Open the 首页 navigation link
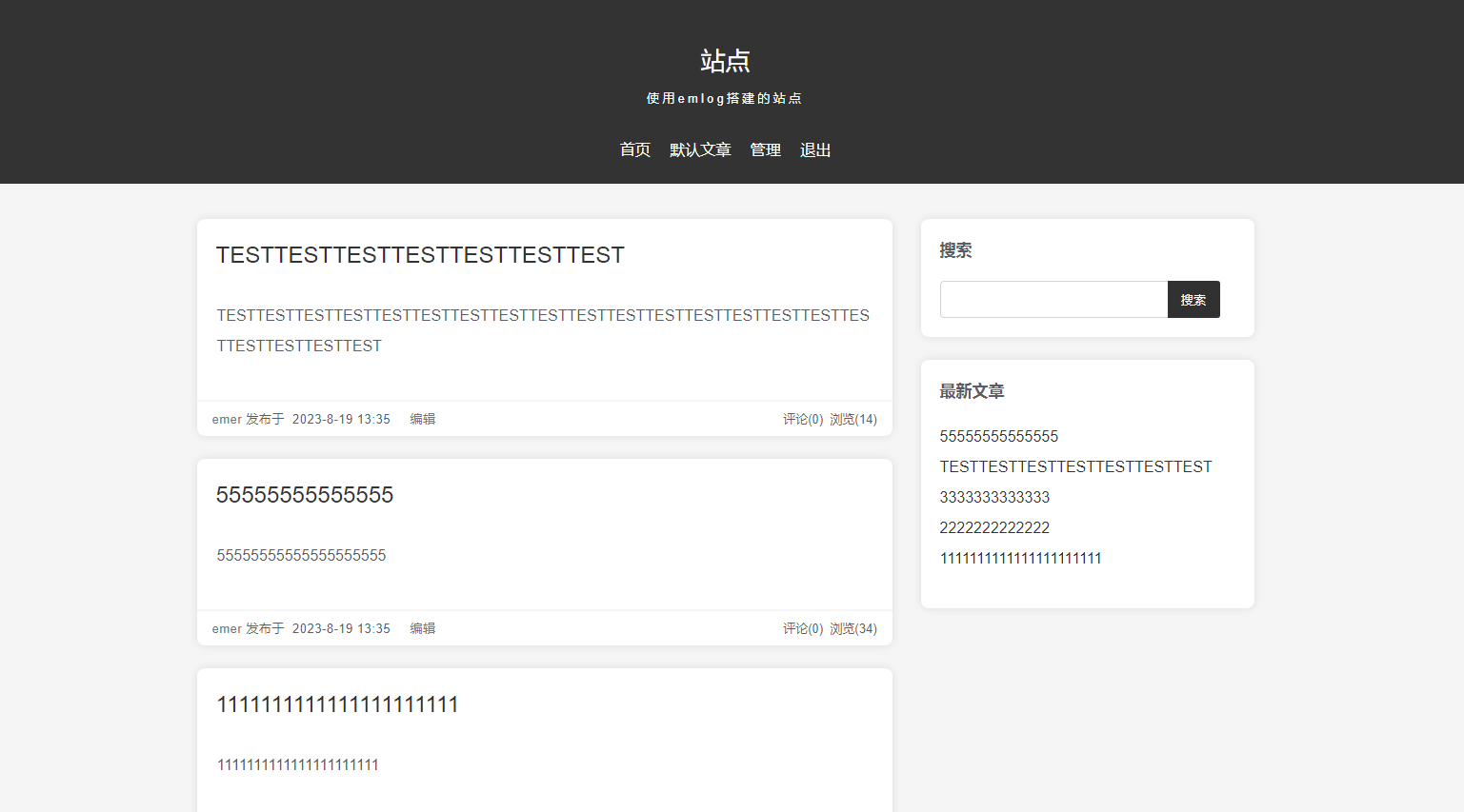The width and height of the screenshot is (1464, 812). point(634,149)
